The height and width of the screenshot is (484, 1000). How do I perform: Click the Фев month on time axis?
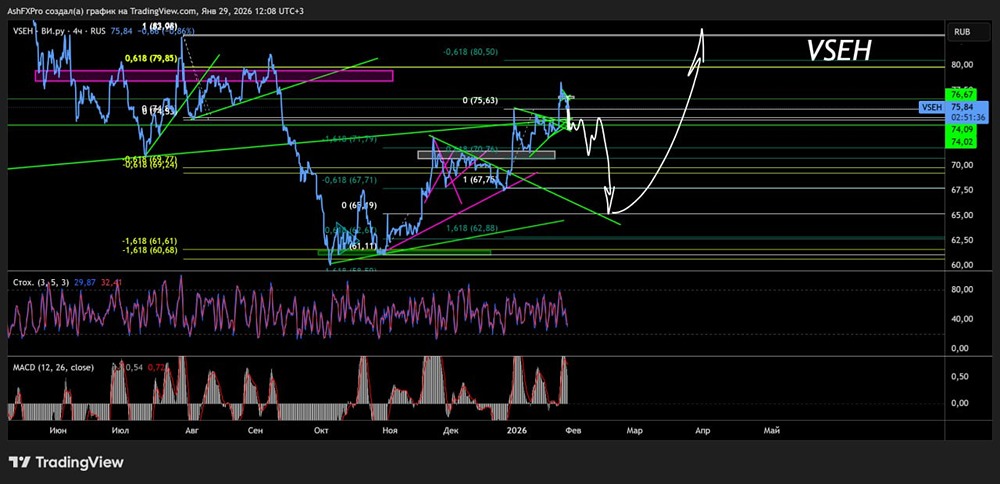[573, 430]
